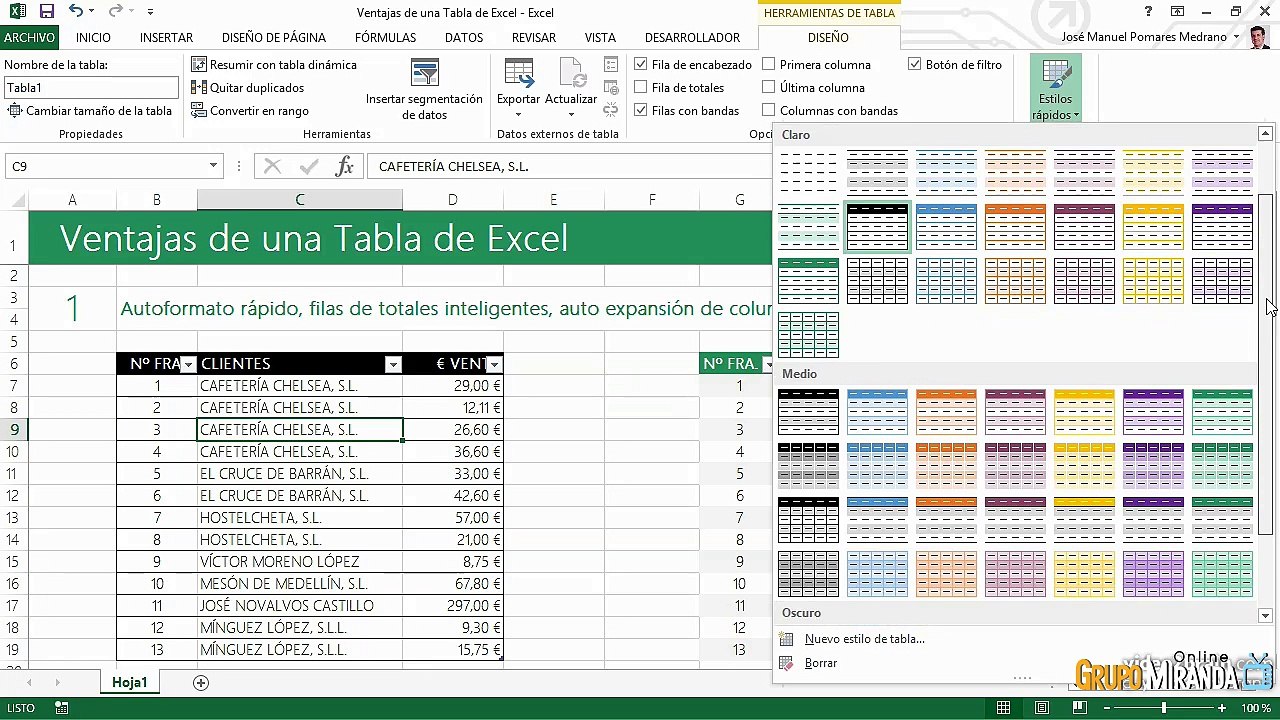Enable Última columna checkbox
Image resolution: width=1280 pixels, height=720 pixels.
[769, 88]
